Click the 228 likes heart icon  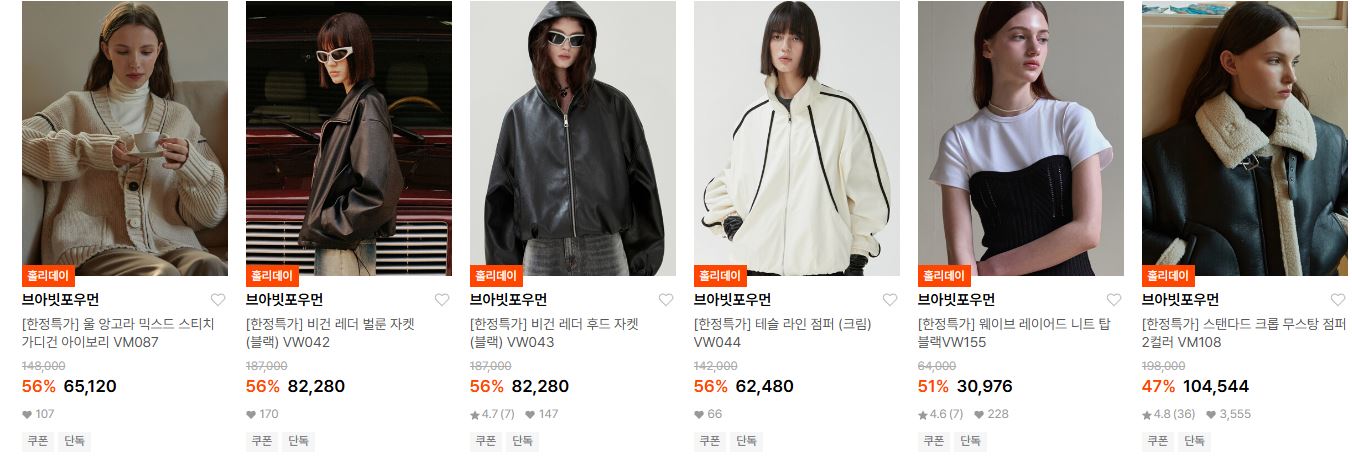(x=979, y=414)
